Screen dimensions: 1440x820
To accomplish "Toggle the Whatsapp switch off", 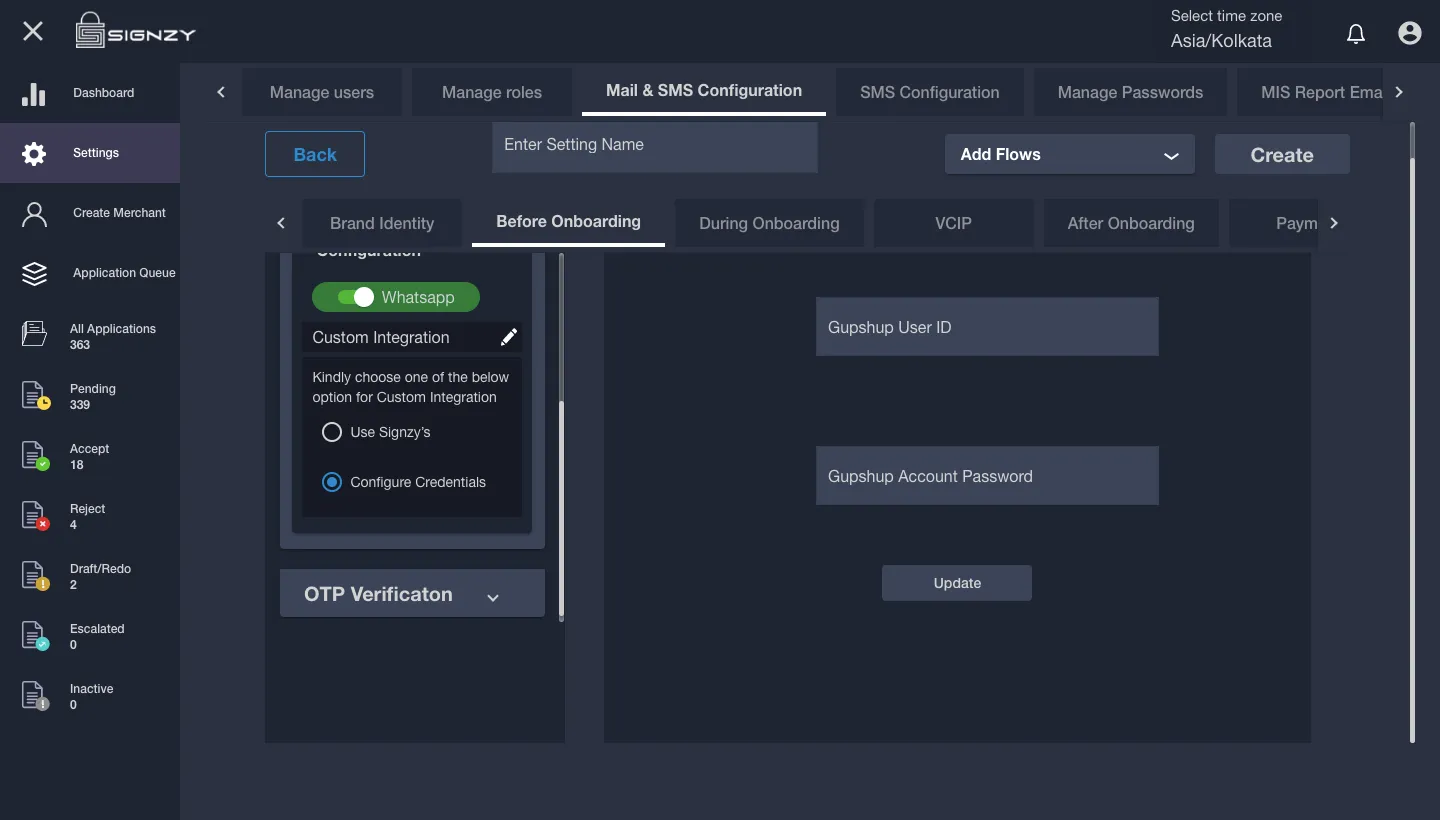I will point(355,297).
